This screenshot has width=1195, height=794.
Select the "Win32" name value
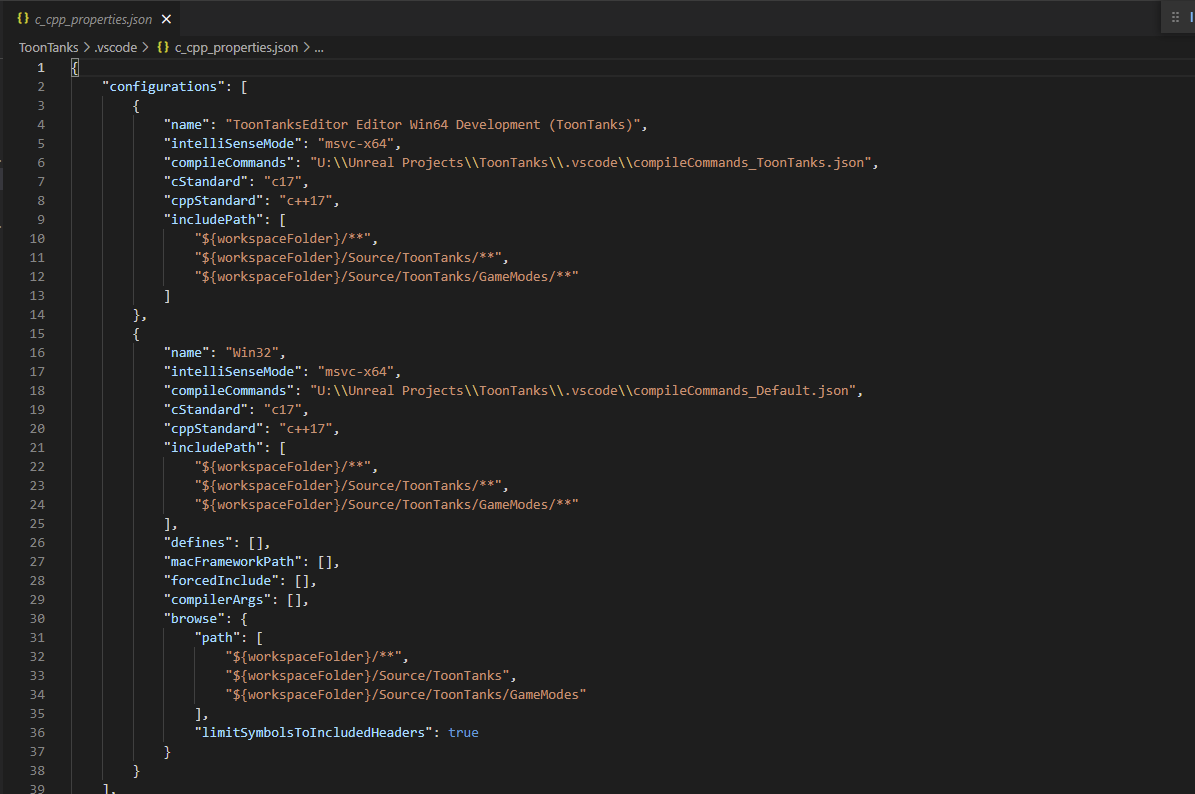point(252,352)
